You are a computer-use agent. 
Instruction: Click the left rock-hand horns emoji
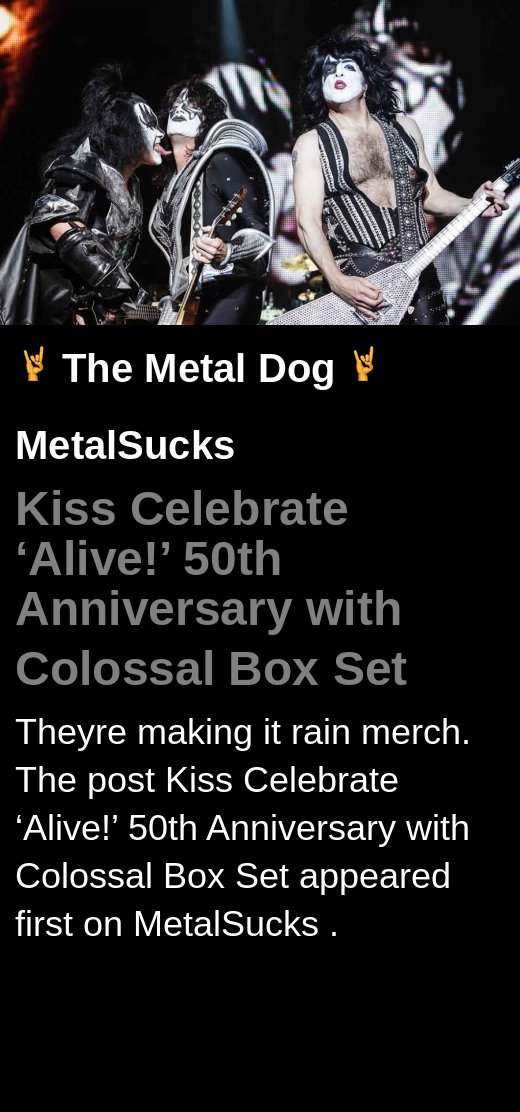(x=33, y=365)
